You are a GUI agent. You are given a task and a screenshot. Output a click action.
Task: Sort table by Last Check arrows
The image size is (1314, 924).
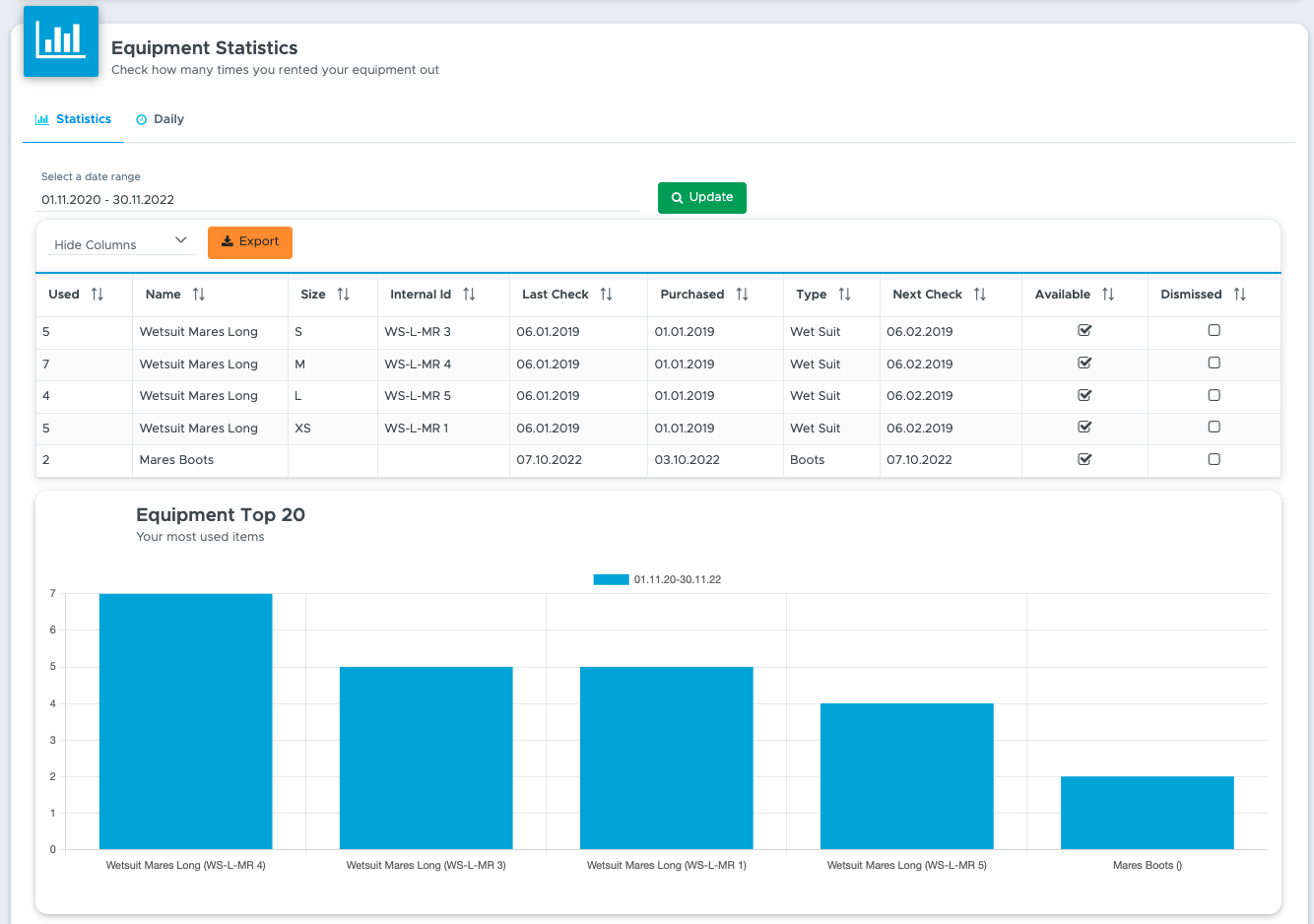(607, 295)
